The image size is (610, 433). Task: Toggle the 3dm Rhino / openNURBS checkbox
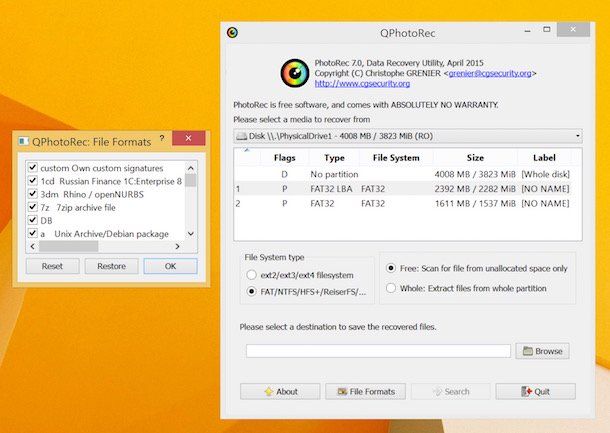click(x=33, y=194)
